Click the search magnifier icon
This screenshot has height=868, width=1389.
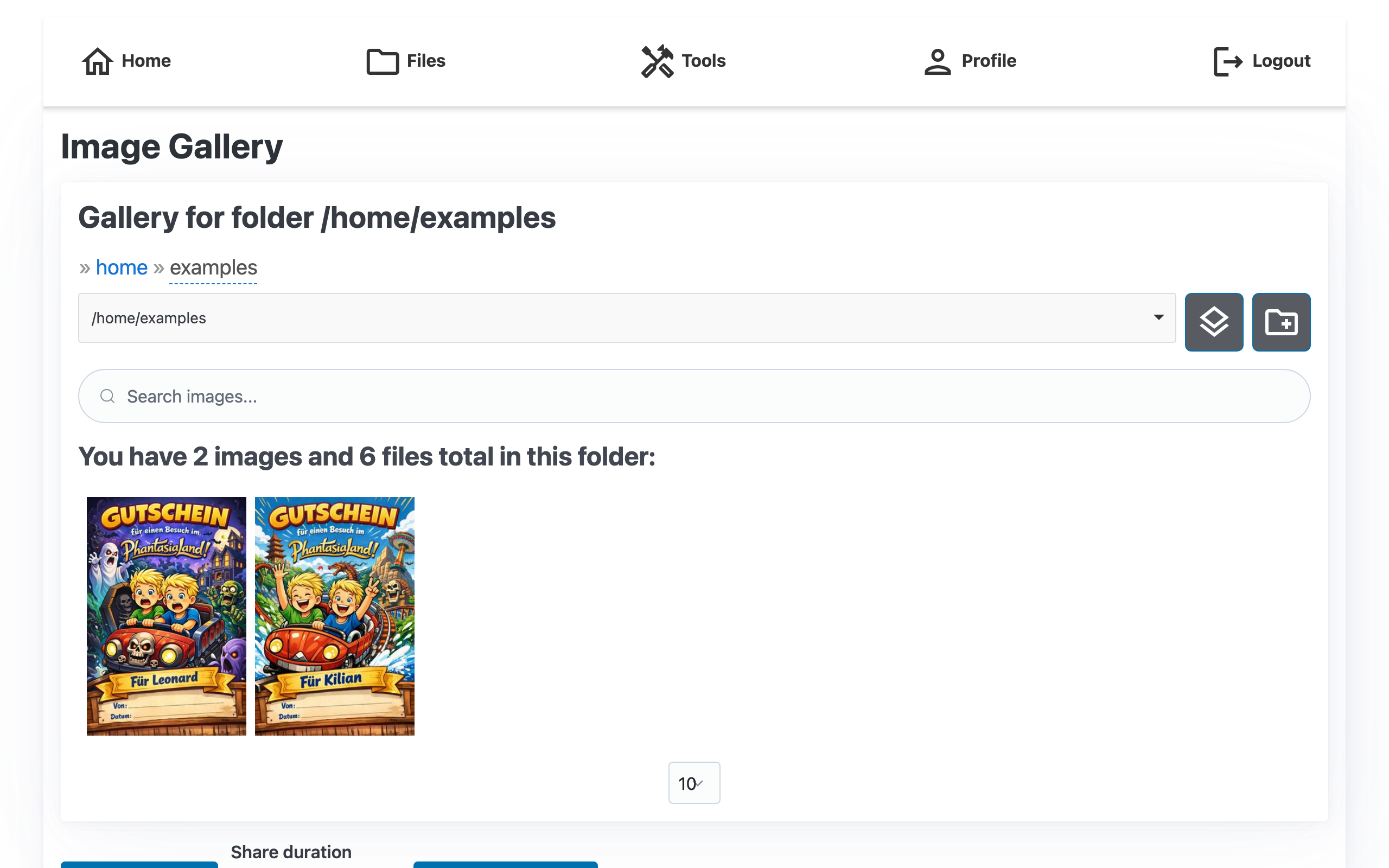point(107,396)
